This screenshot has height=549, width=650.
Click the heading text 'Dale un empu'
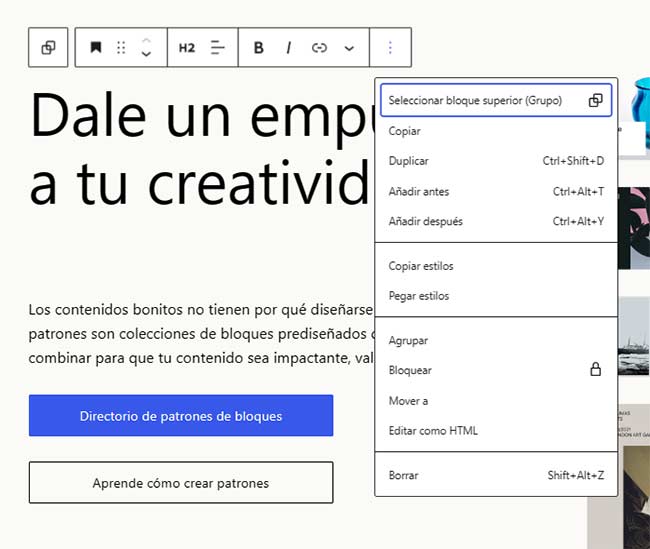tap(202, 115)
